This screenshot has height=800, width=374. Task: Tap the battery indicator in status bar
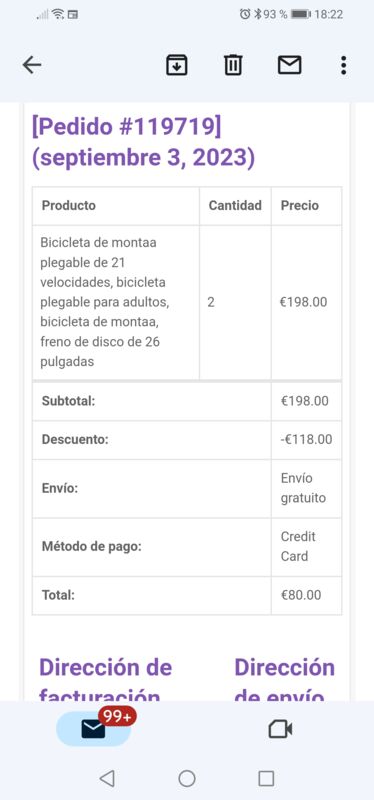click(x=301, y=14)
